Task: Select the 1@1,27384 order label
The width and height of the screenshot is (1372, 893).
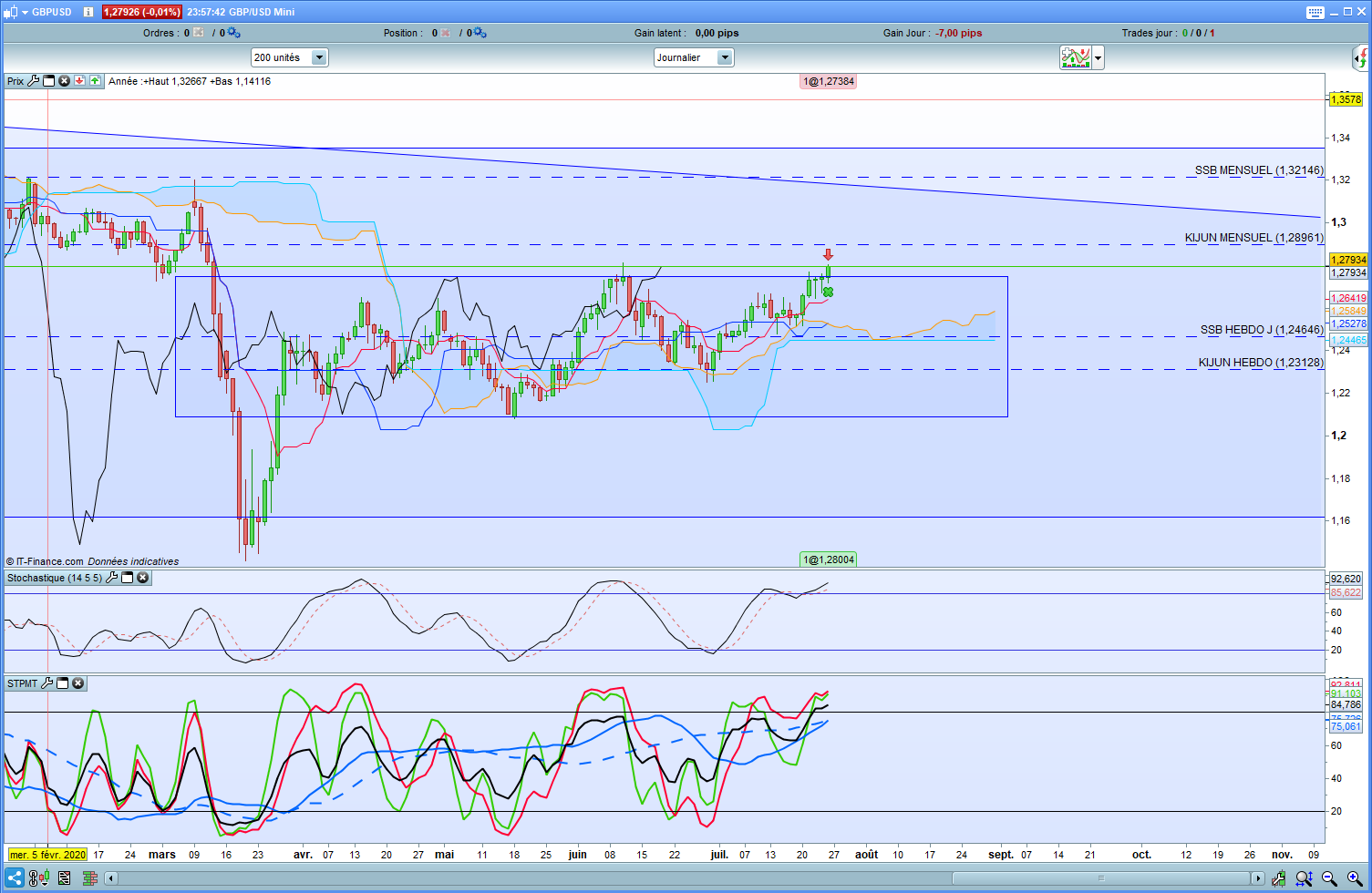Action: pyautogui.click(x=829, y=81)
